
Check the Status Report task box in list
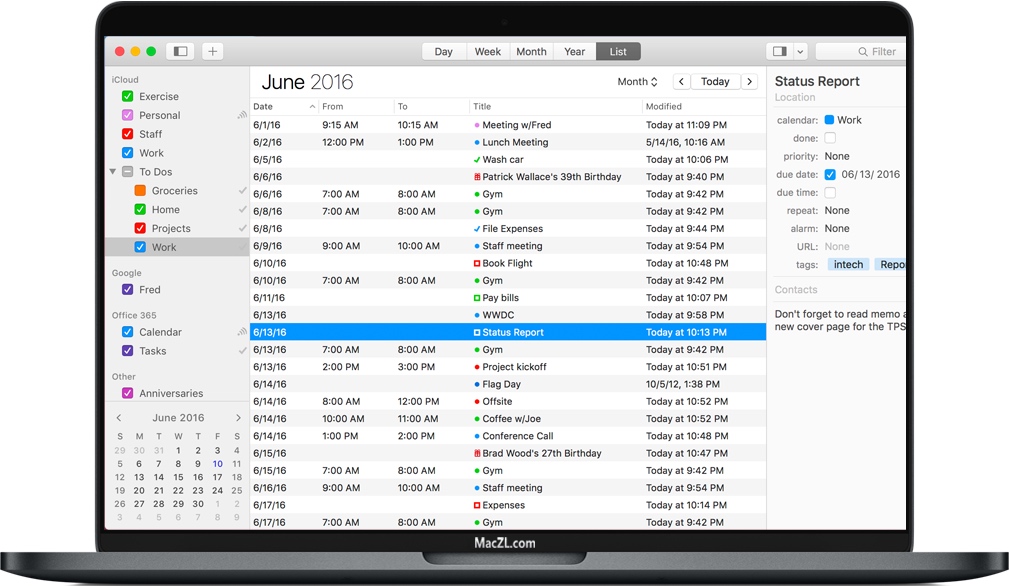click(477, 333)
